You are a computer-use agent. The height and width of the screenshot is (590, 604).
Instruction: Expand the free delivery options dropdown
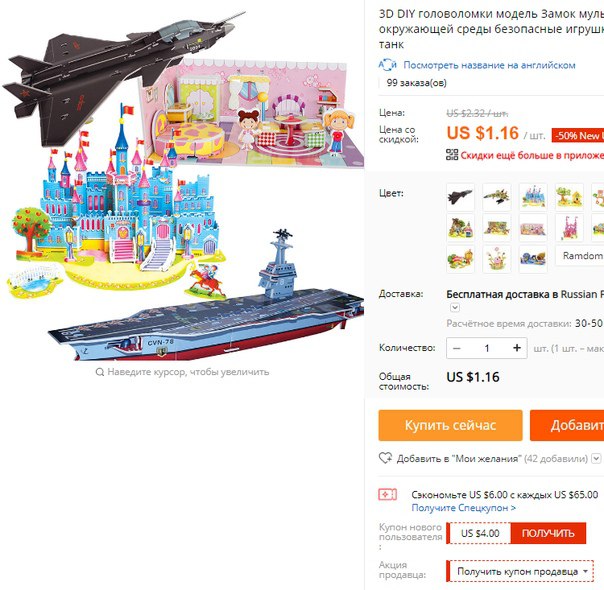455,307
